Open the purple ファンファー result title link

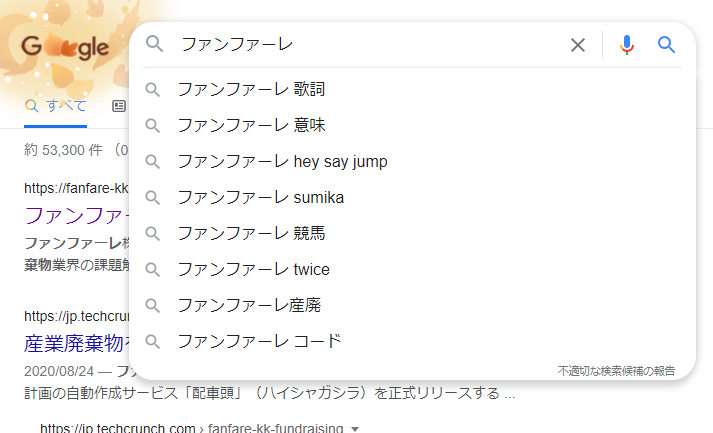(x=77, y=215)
